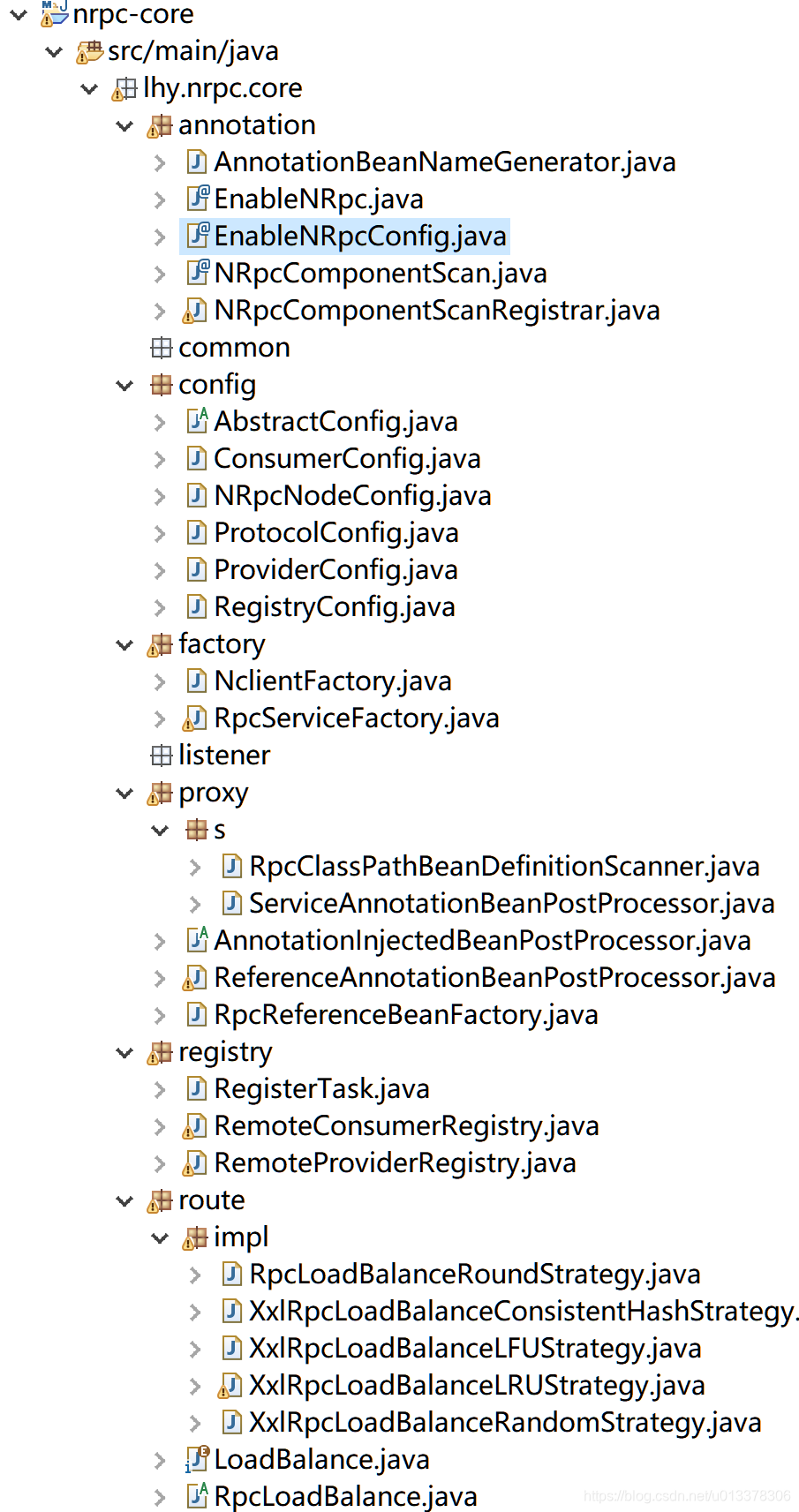Select the common package row
This screenshot has width=799, height=1512.
[234, 348]
